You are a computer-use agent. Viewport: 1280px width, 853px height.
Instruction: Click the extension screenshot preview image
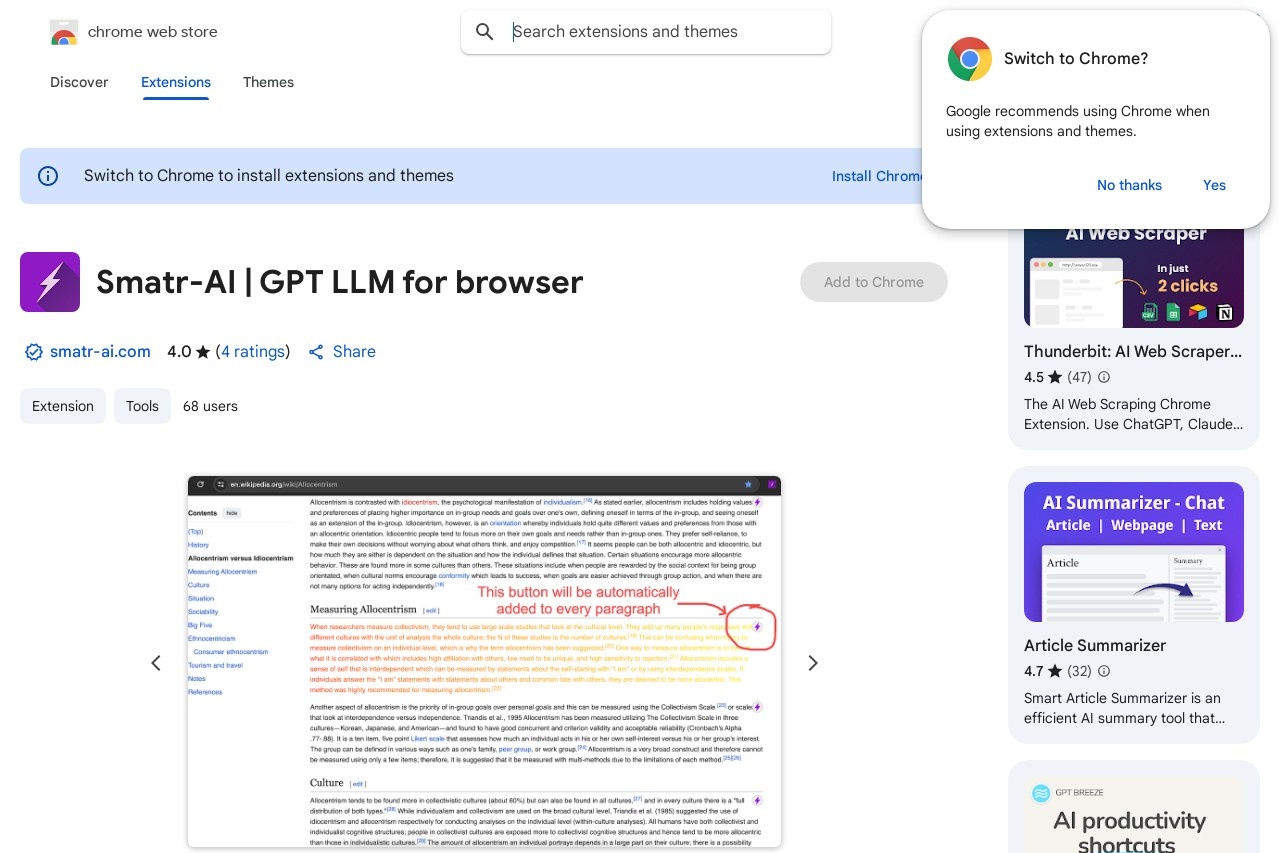point(484,662)
